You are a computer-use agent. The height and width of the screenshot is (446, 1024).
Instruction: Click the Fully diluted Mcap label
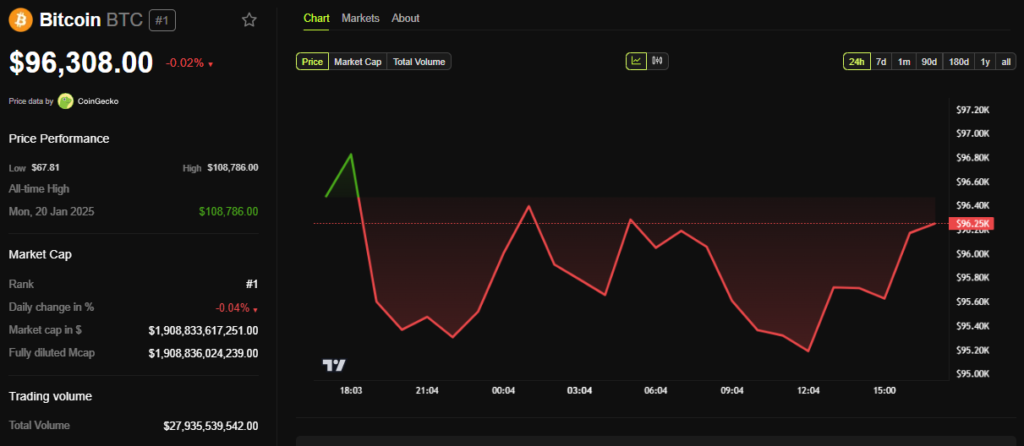(x=52, y=353)
